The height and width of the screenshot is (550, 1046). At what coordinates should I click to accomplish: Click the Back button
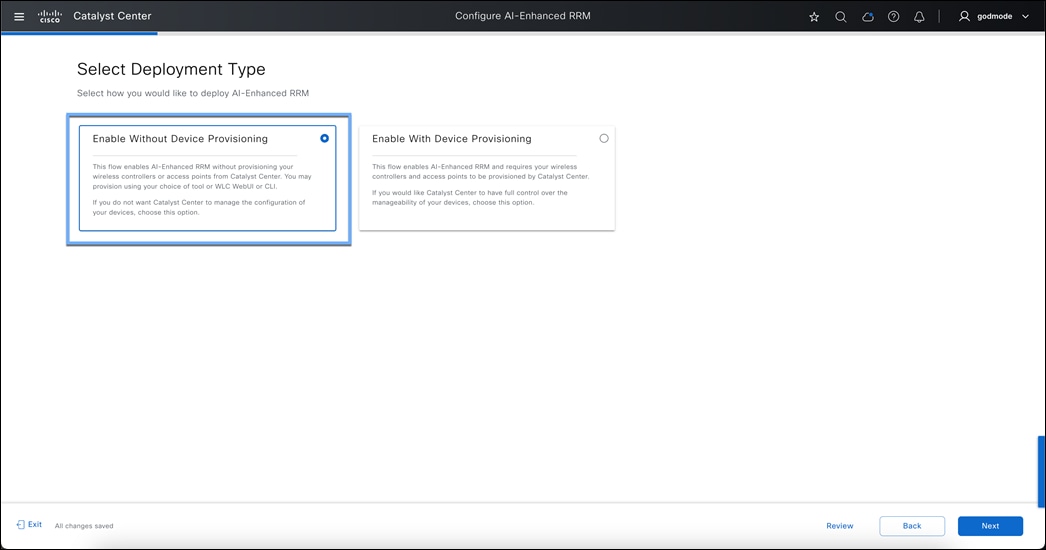click(912, 526)
